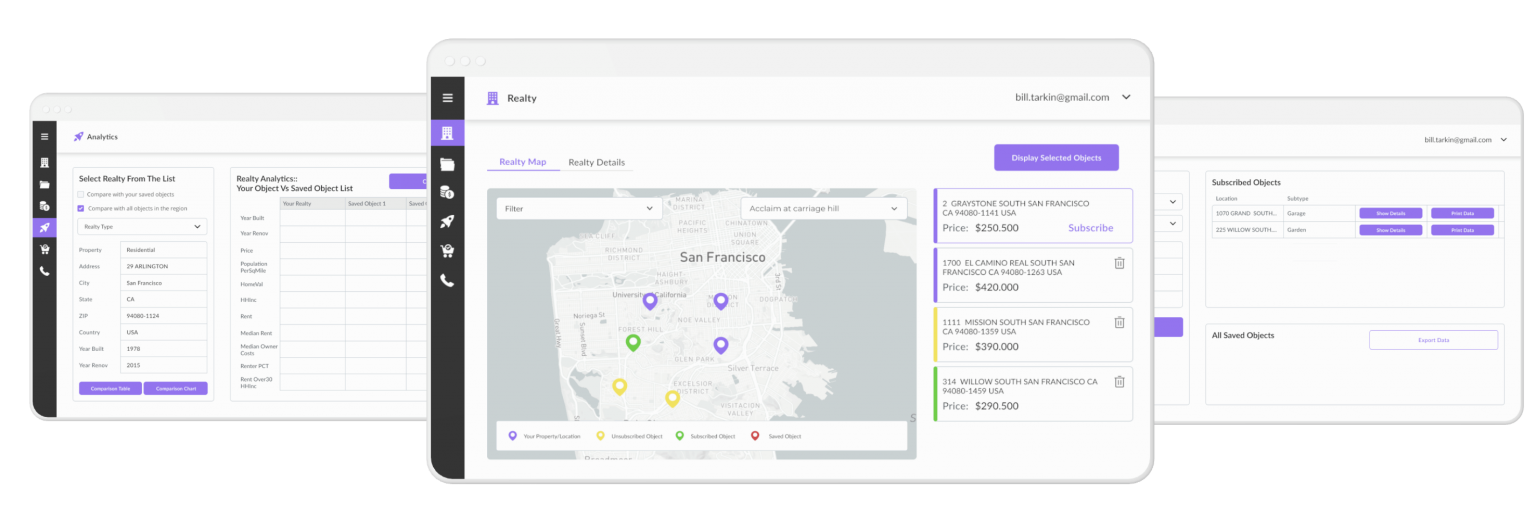The image size is (1536, 519).
Task: Click cart icon in Analytics window sidebar
Action: point(44,249)
